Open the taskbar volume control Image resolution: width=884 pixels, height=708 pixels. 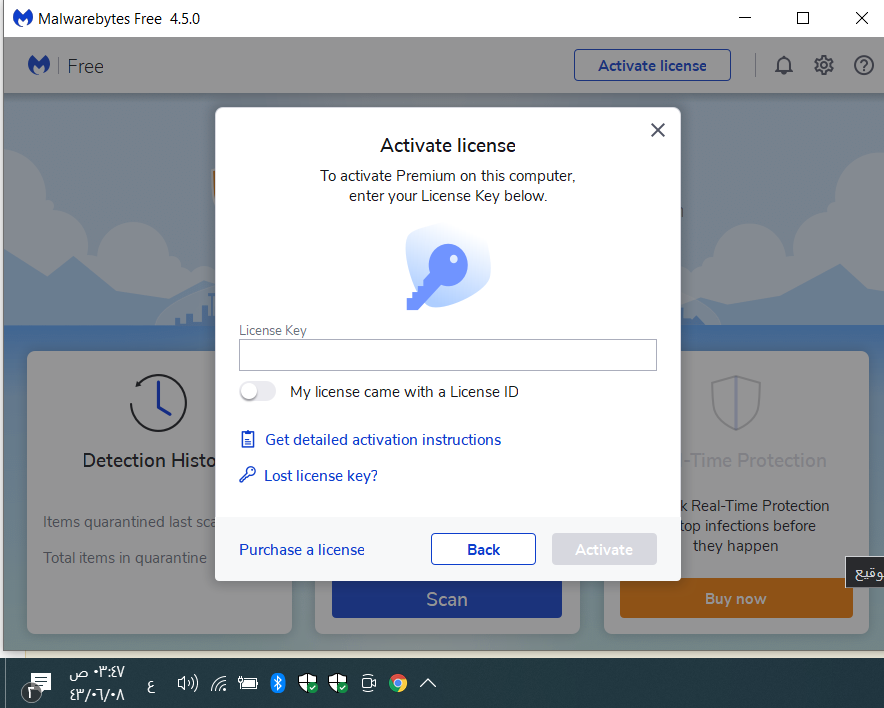tap(188, 684)
